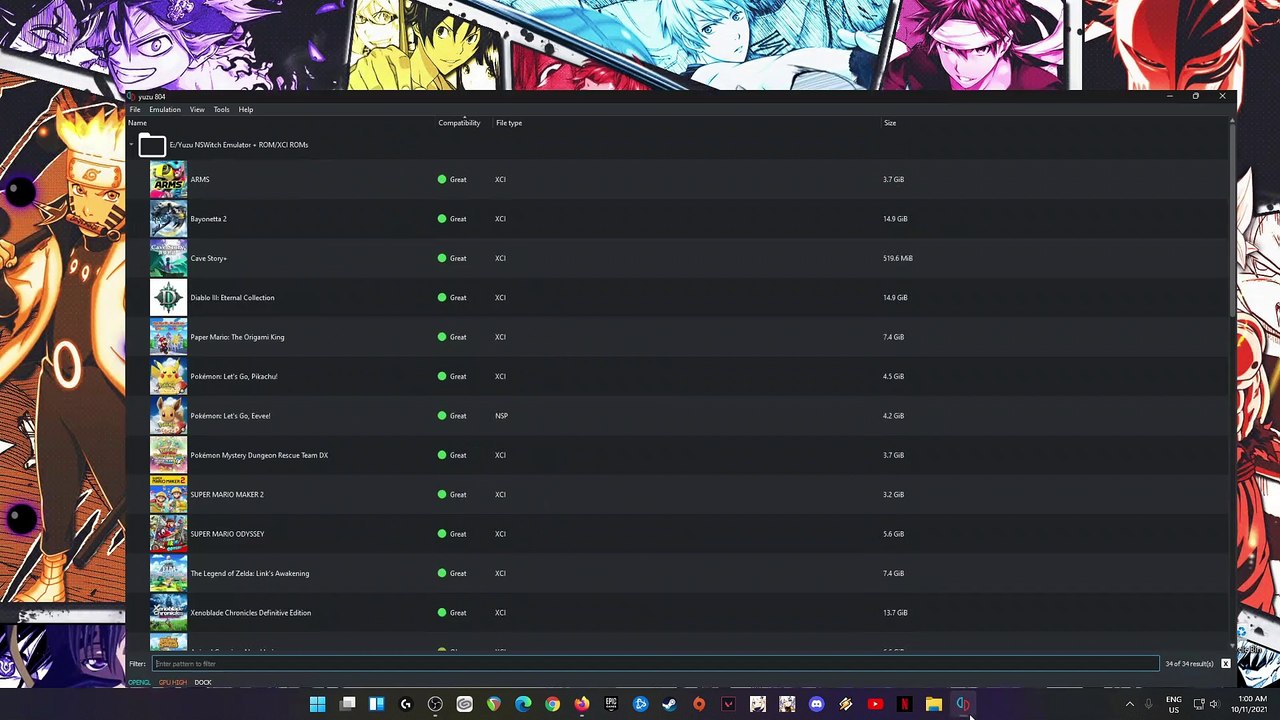Click the 13.7 GiB size value

895,613
